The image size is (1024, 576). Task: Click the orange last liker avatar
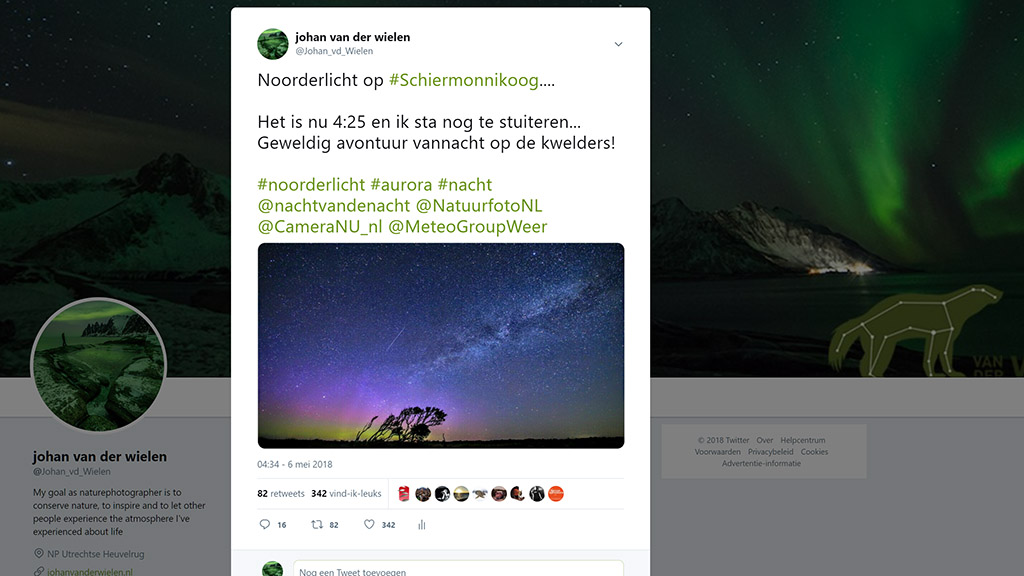coord(556,494)
